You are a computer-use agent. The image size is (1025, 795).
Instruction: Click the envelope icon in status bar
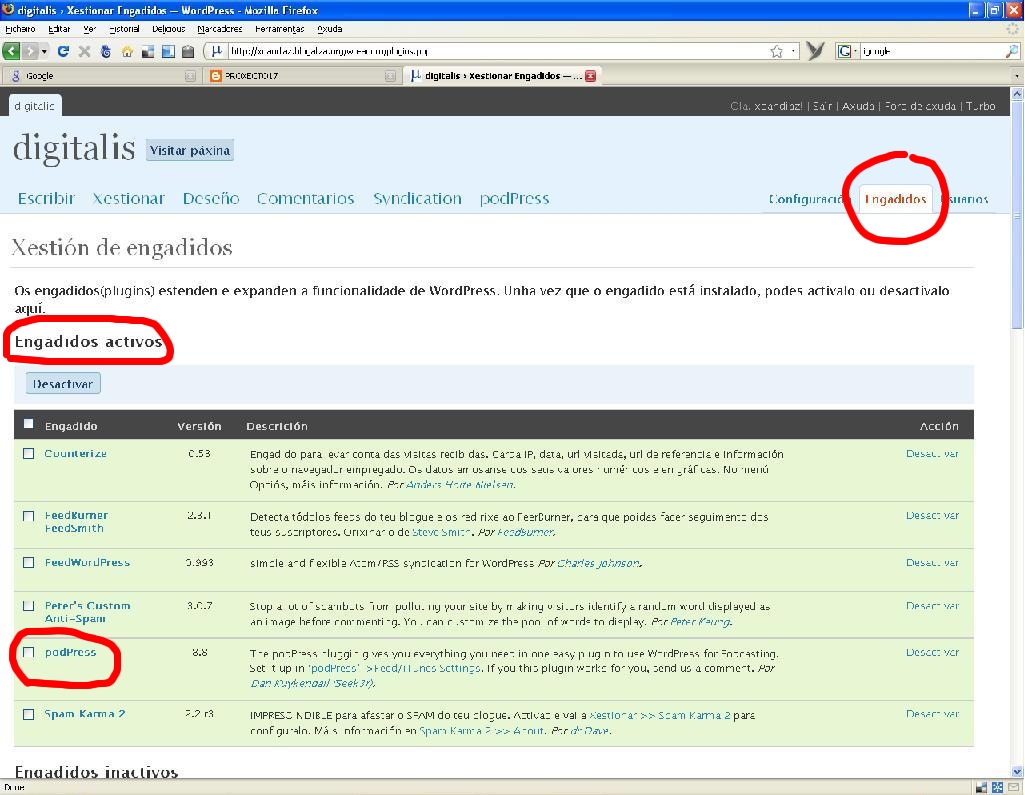[1014, 788]
